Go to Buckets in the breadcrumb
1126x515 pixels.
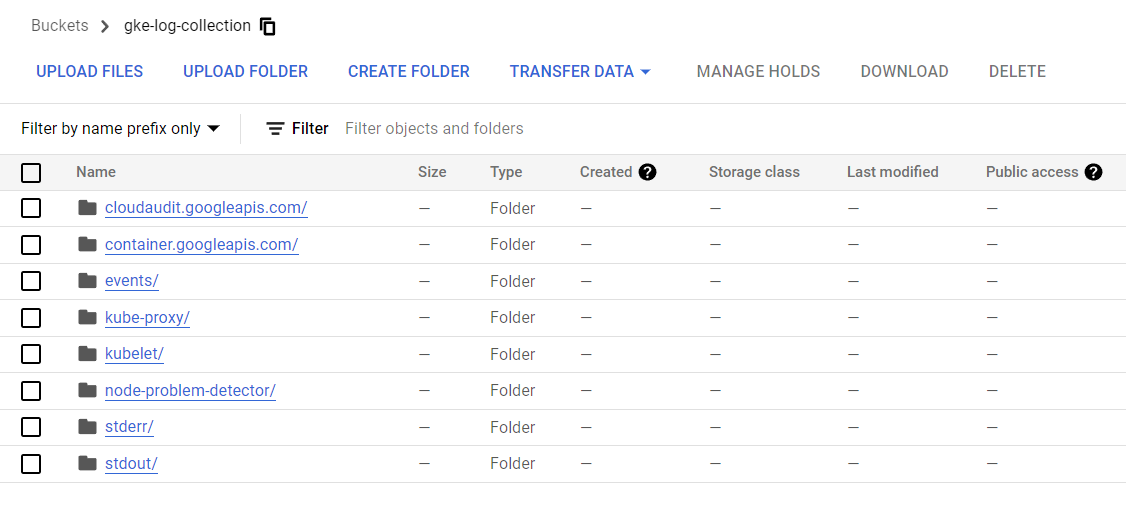coord(59,26)
